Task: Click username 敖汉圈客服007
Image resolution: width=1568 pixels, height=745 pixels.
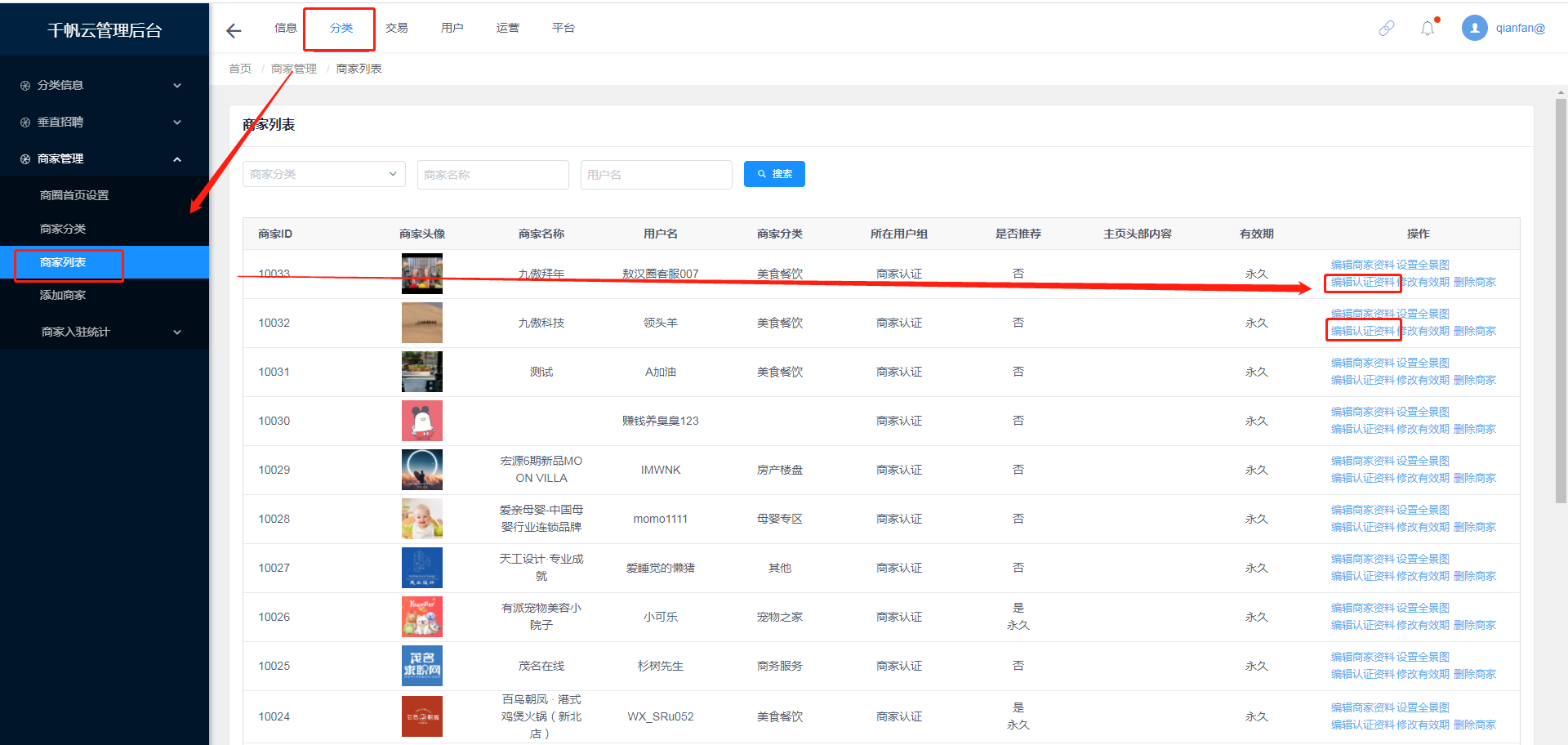Action: pos(661,274)
